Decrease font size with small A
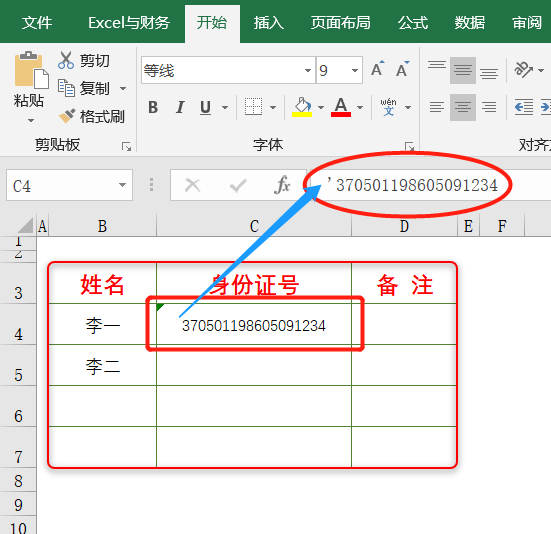 click(x=402, y=69)
